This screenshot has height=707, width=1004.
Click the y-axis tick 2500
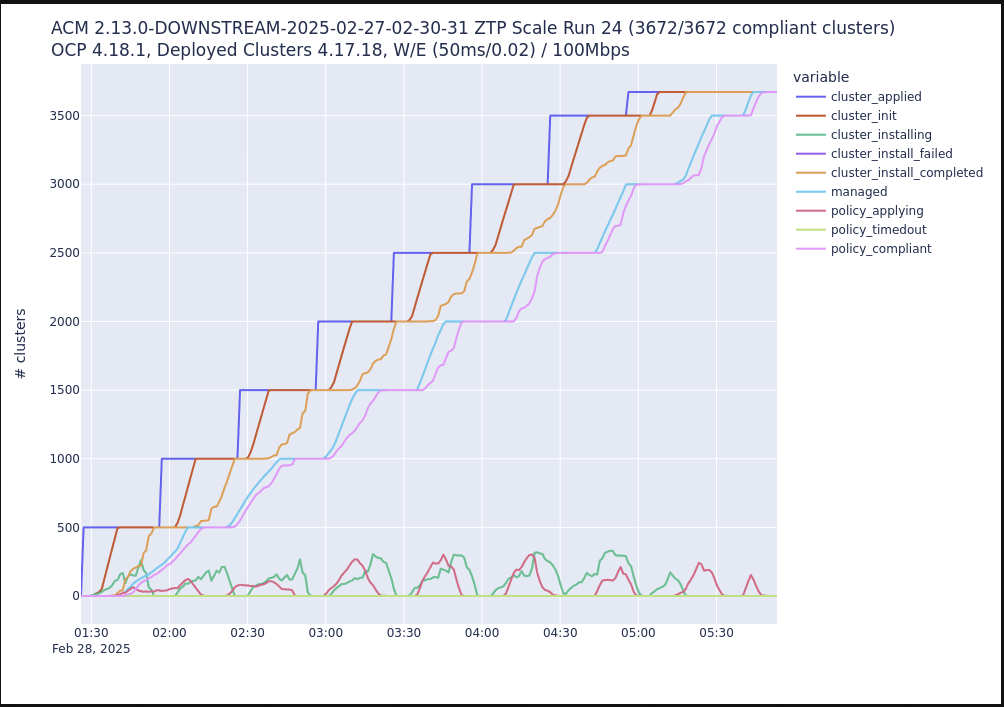click(65, 253)
